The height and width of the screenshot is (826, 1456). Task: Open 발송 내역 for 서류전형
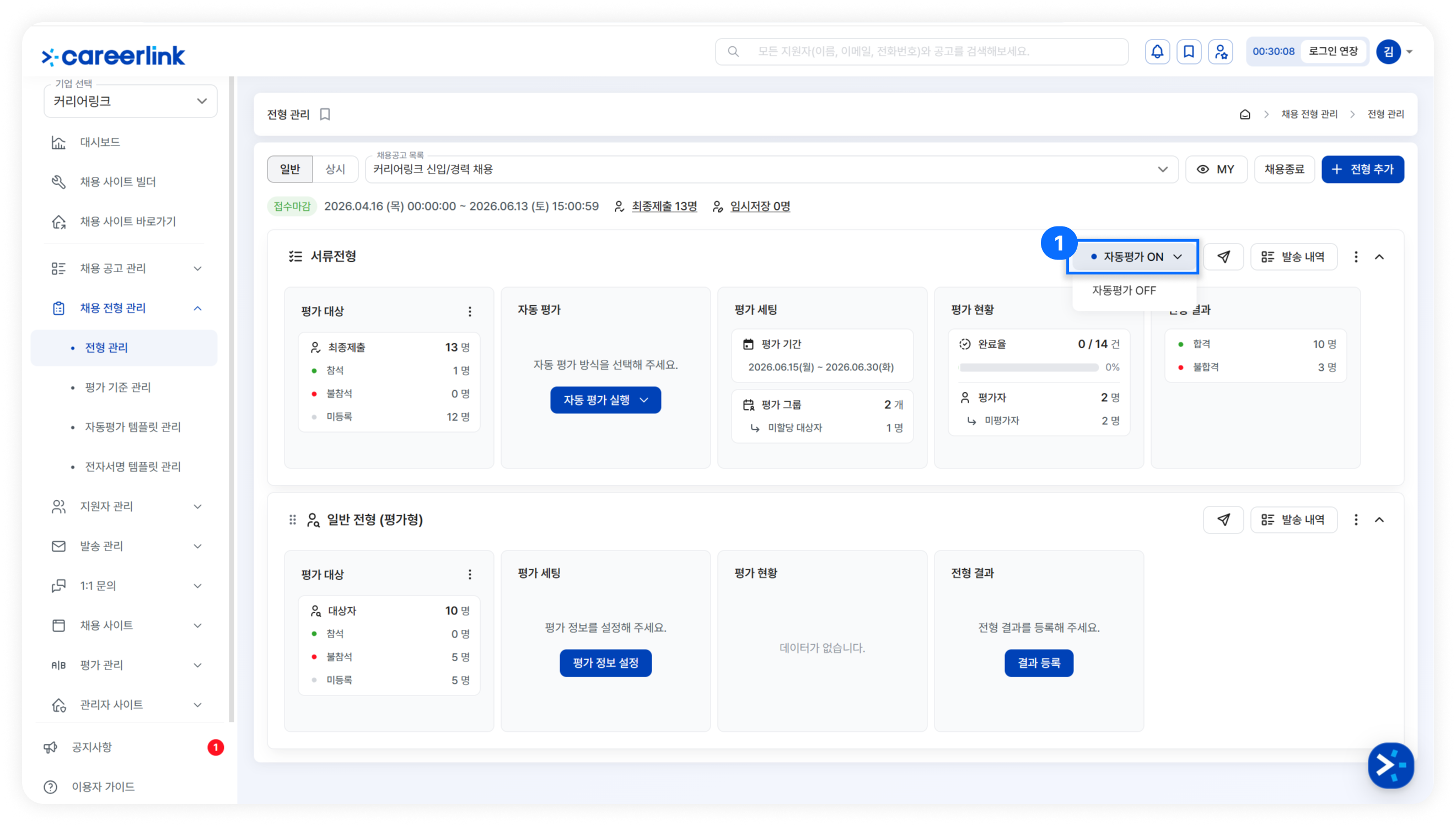[1293, 257]
